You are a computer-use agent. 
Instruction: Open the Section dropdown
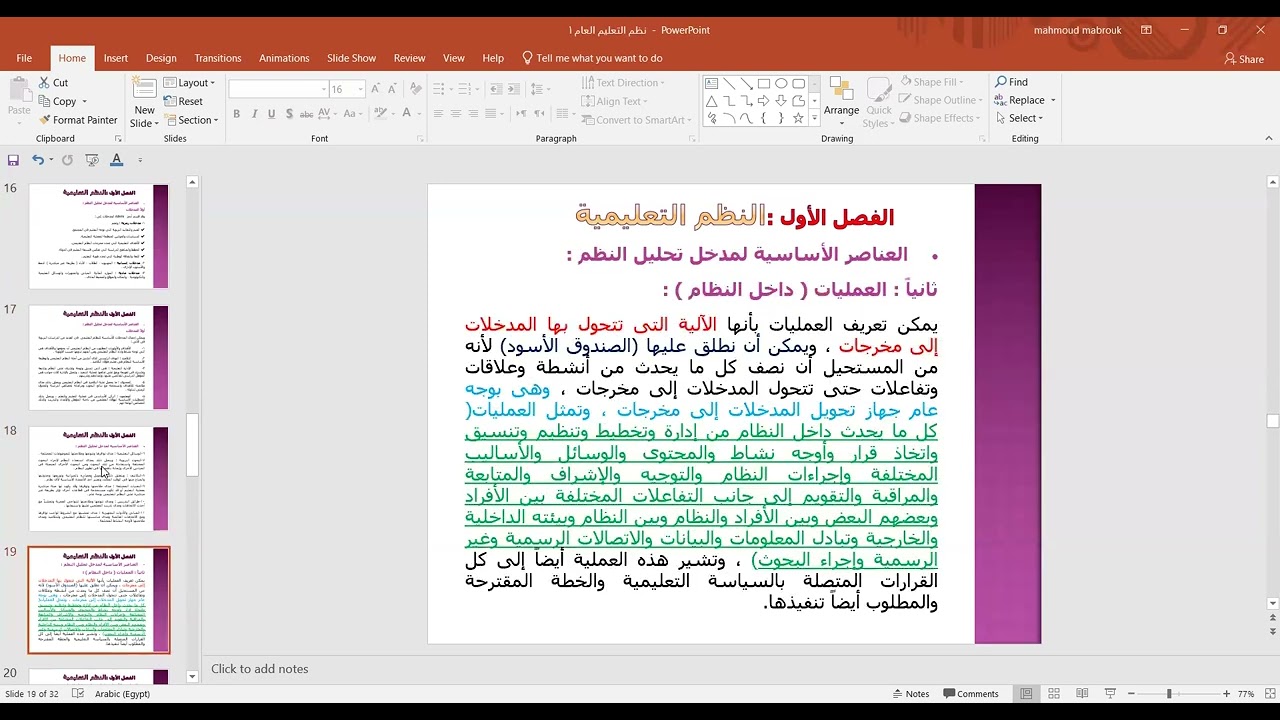tap(190, 120)
